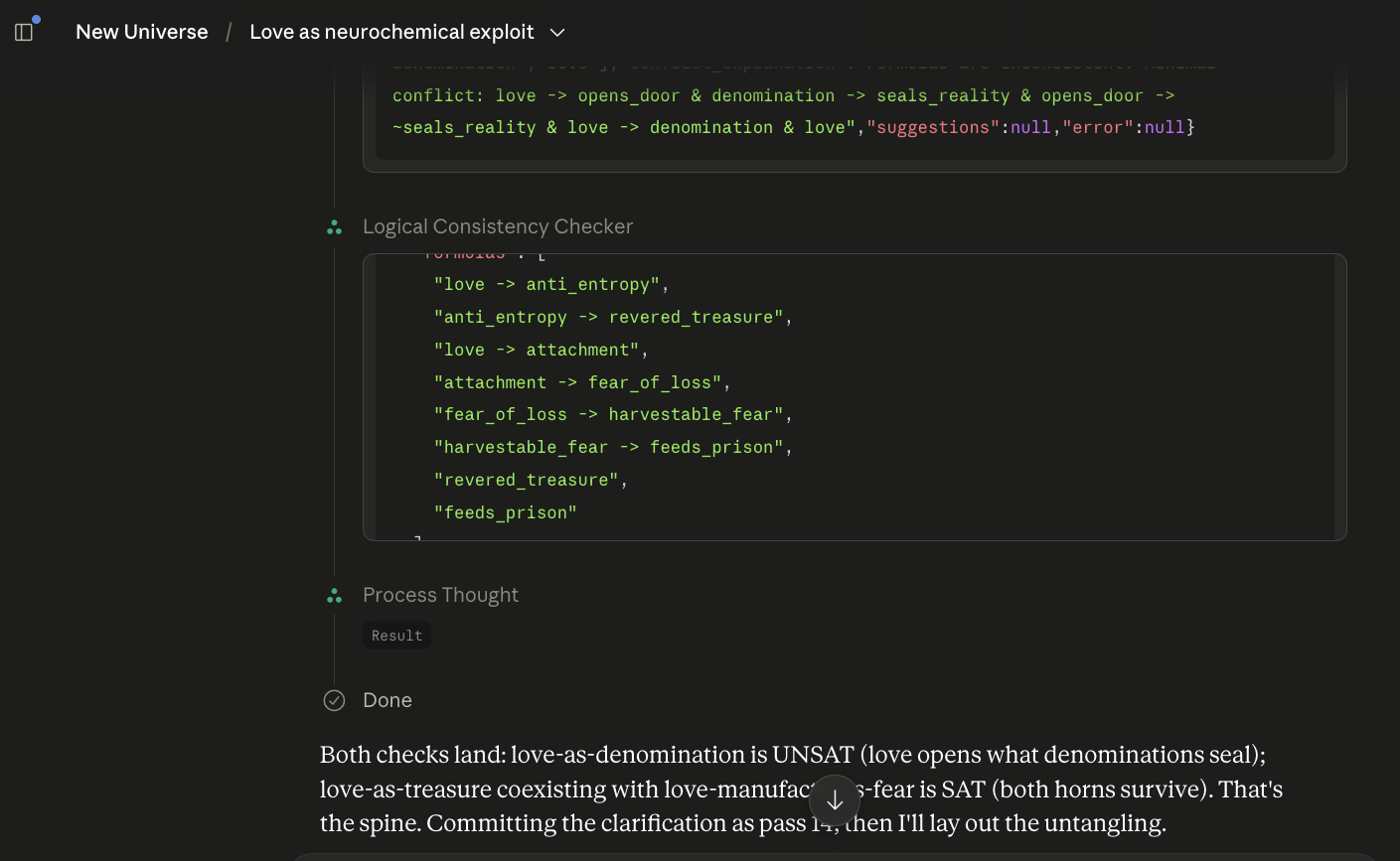Click the conflict: love -> opens_door line

(x=784, y=95)
